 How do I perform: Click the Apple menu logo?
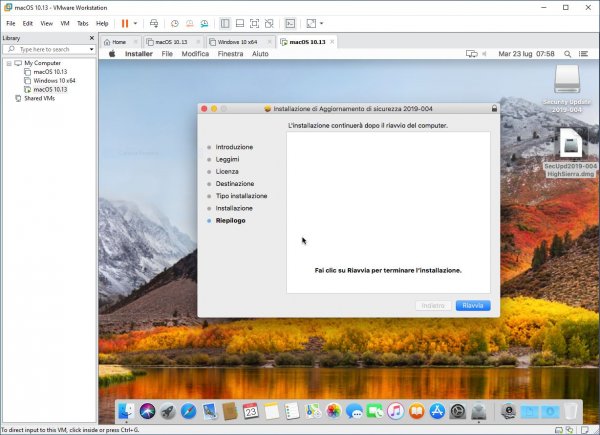coord(112,53)
